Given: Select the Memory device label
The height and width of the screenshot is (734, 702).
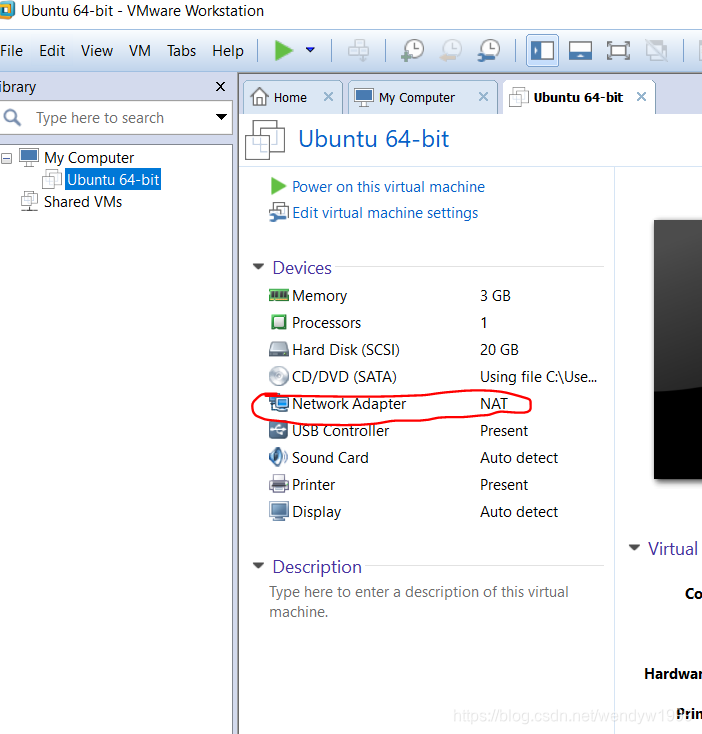Looking at the screenshot, I should 320,296.
